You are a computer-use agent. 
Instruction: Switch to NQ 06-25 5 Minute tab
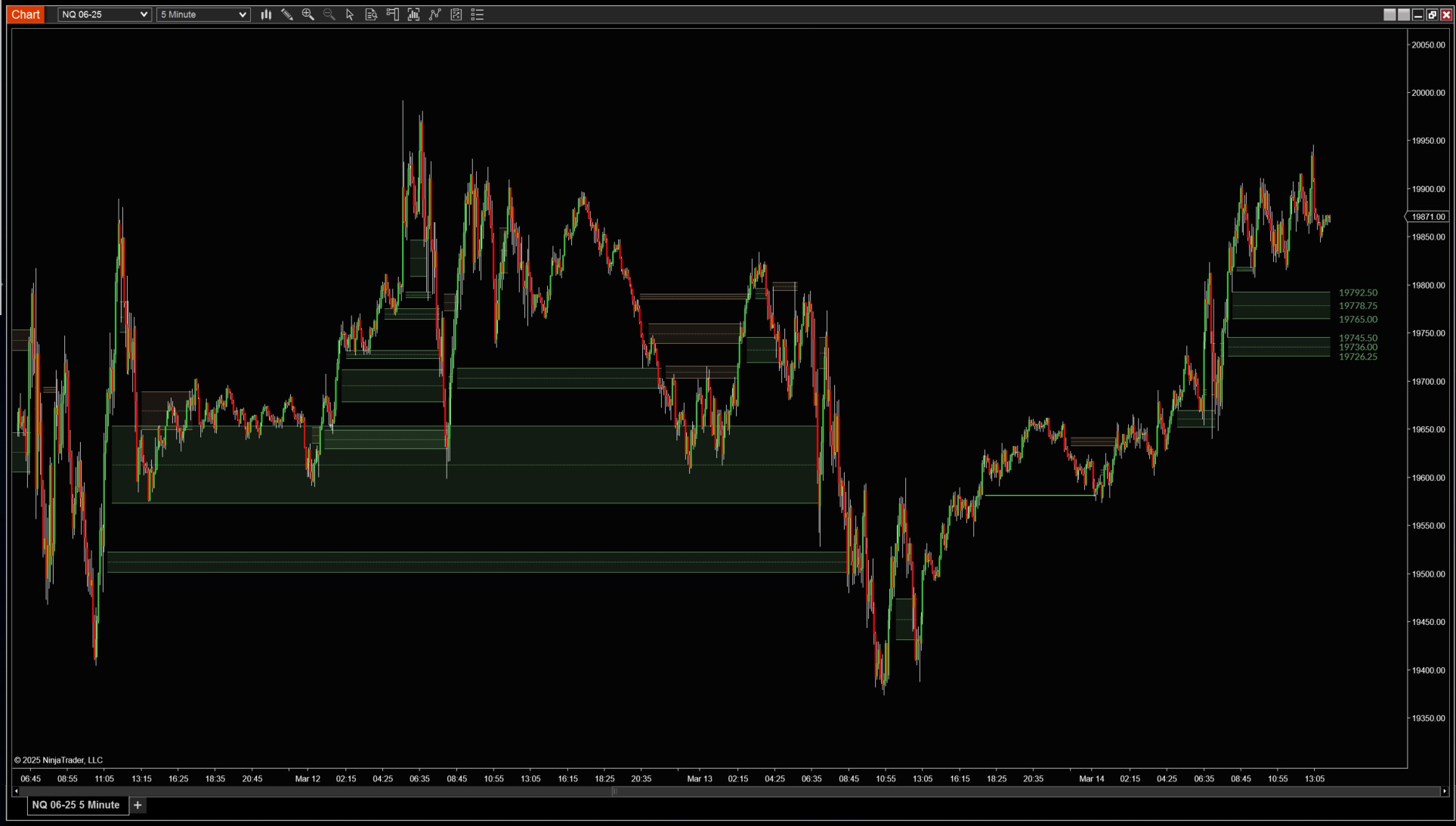76,805
